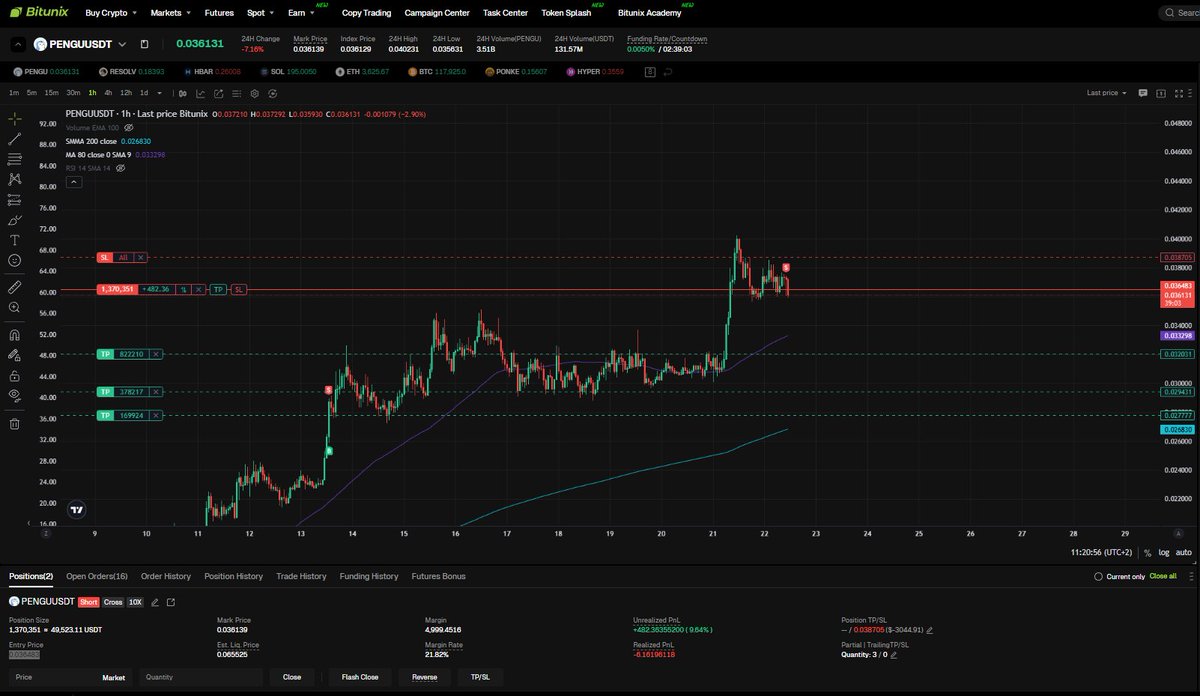The image size is (1200, 696).
Task: Click the refresh/reset chart icon
Action: [x=272, y=93]
